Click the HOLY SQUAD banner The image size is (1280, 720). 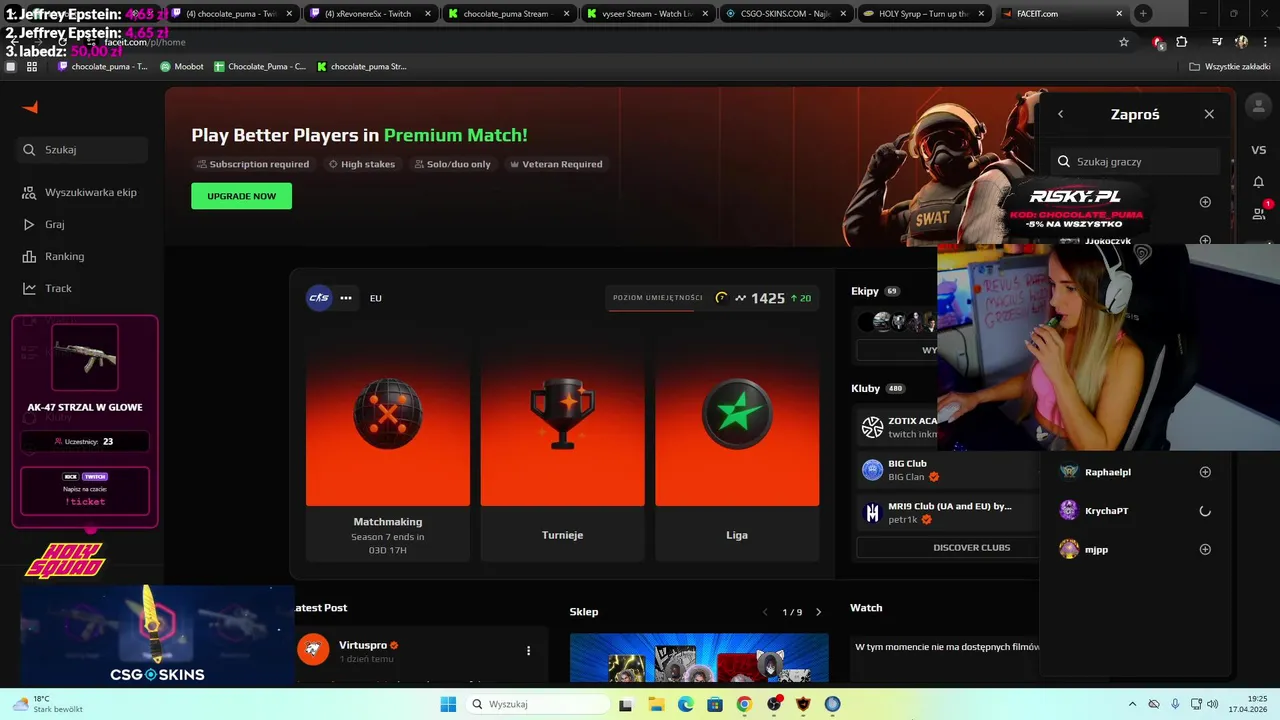tap(64, 561)
